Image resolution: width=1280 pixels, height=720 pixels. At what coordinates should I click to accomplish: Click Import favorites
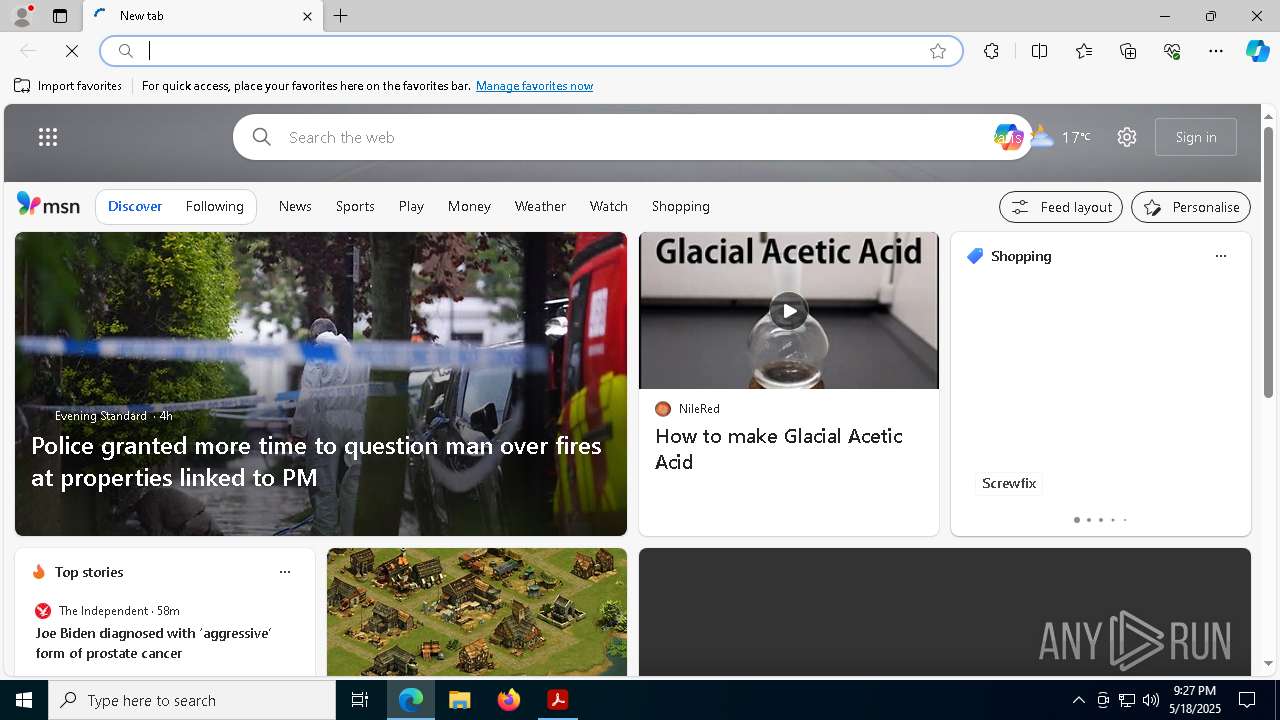tap(68, 86)
